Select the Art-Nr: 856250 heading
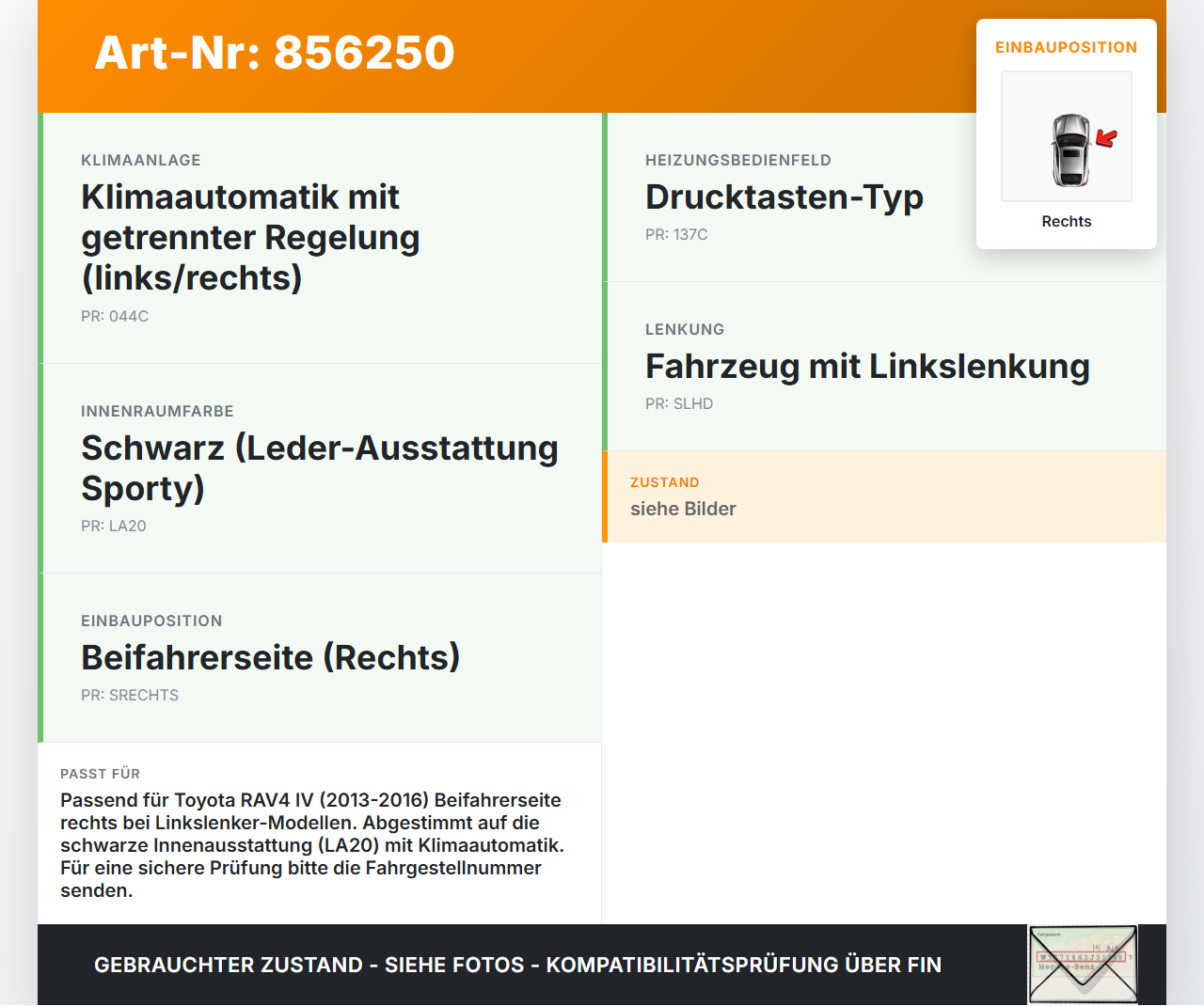The image size is (1204, 1006). pos(275,53)
